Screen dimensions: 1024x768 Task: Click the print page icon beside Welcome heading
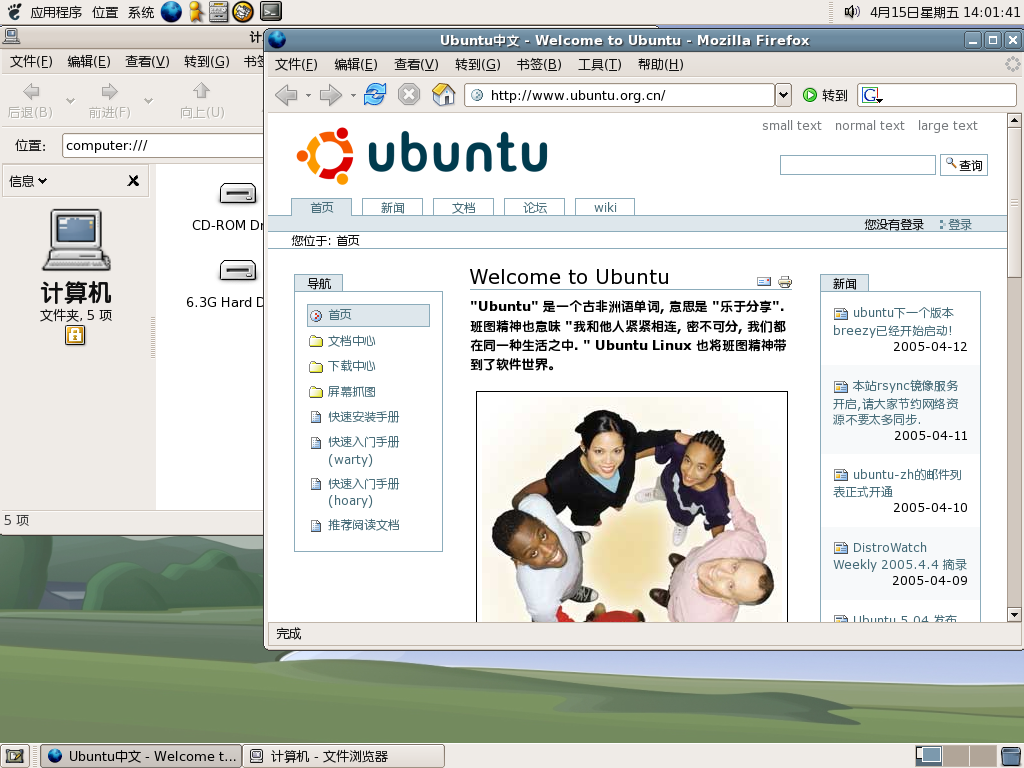[785, 281]
